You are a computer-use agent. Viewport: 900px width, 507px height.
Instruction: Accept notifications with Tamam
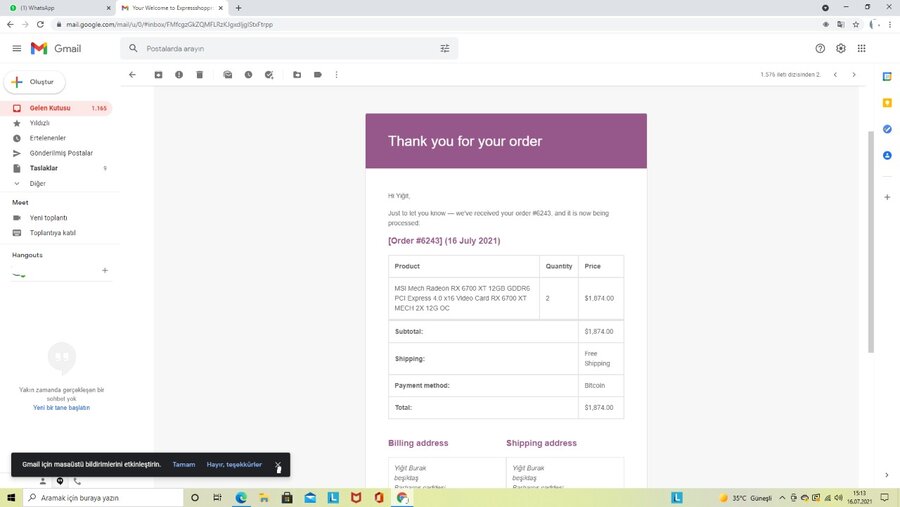[x=184, y=465]
